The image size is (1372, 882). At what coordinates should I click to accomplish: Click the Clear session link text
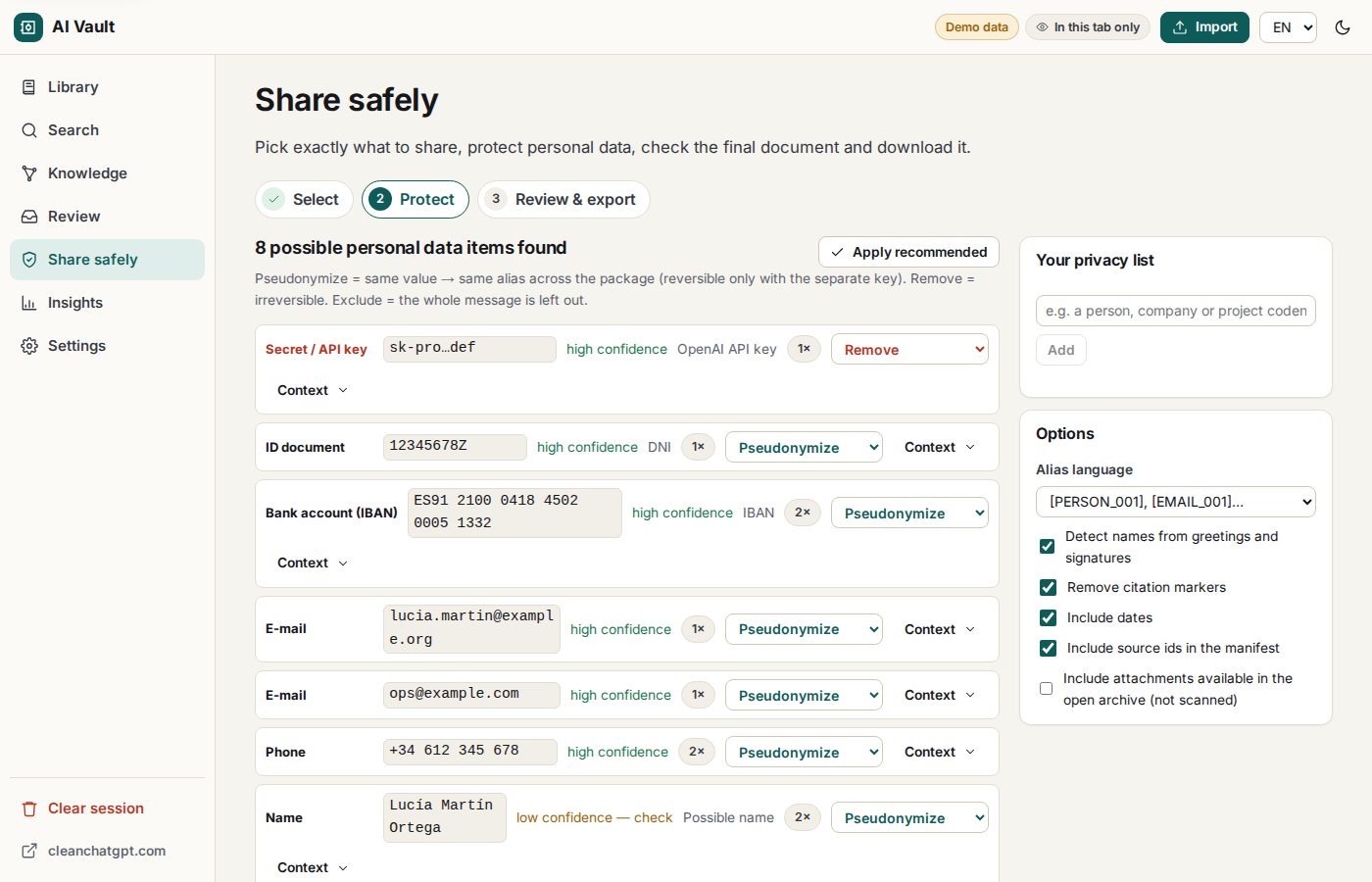pyautogui.click(x=96, y=808)
